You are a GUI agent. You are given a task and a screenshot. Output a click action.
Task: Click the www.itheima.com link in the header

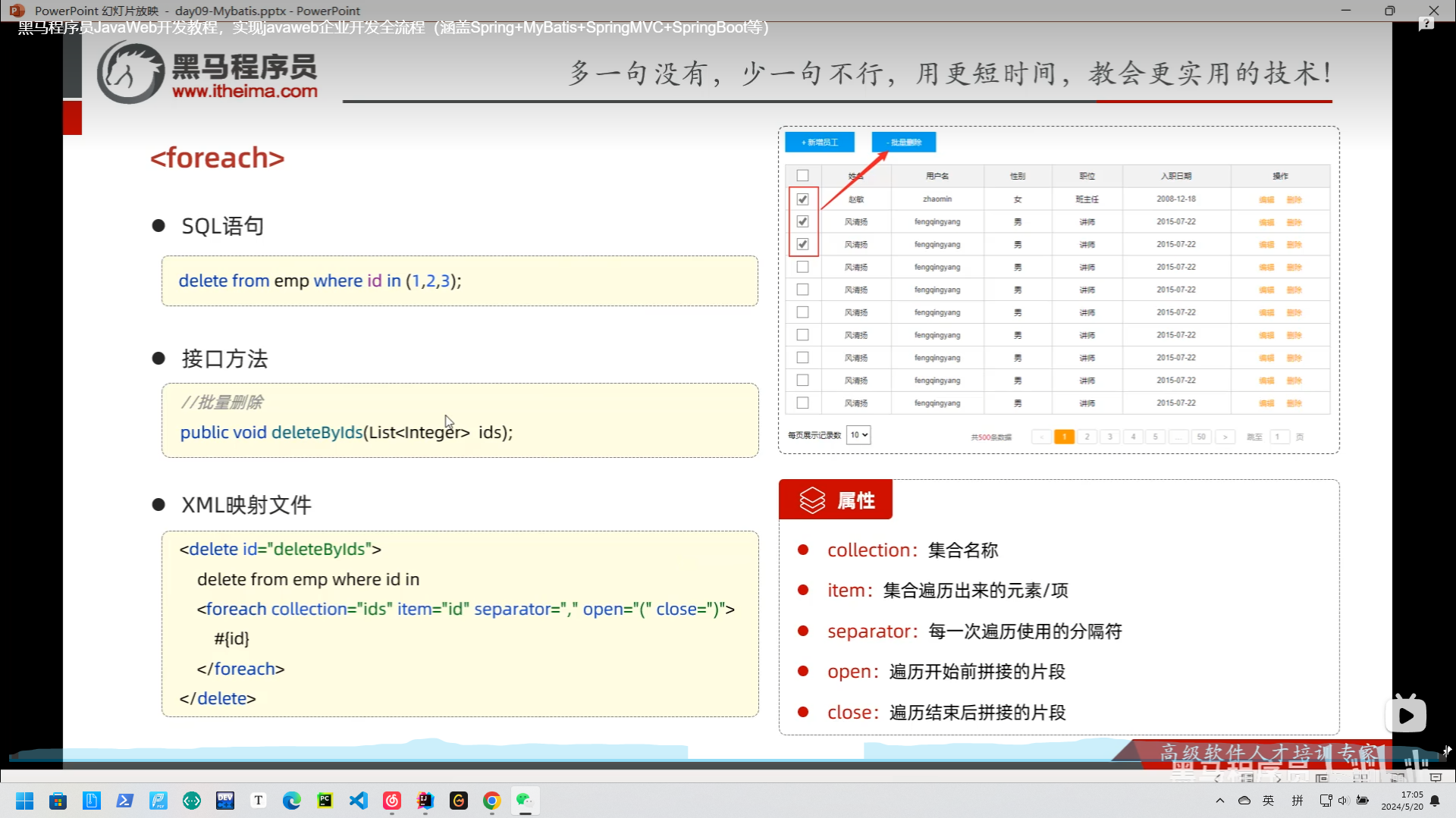[x=245, y=91]
